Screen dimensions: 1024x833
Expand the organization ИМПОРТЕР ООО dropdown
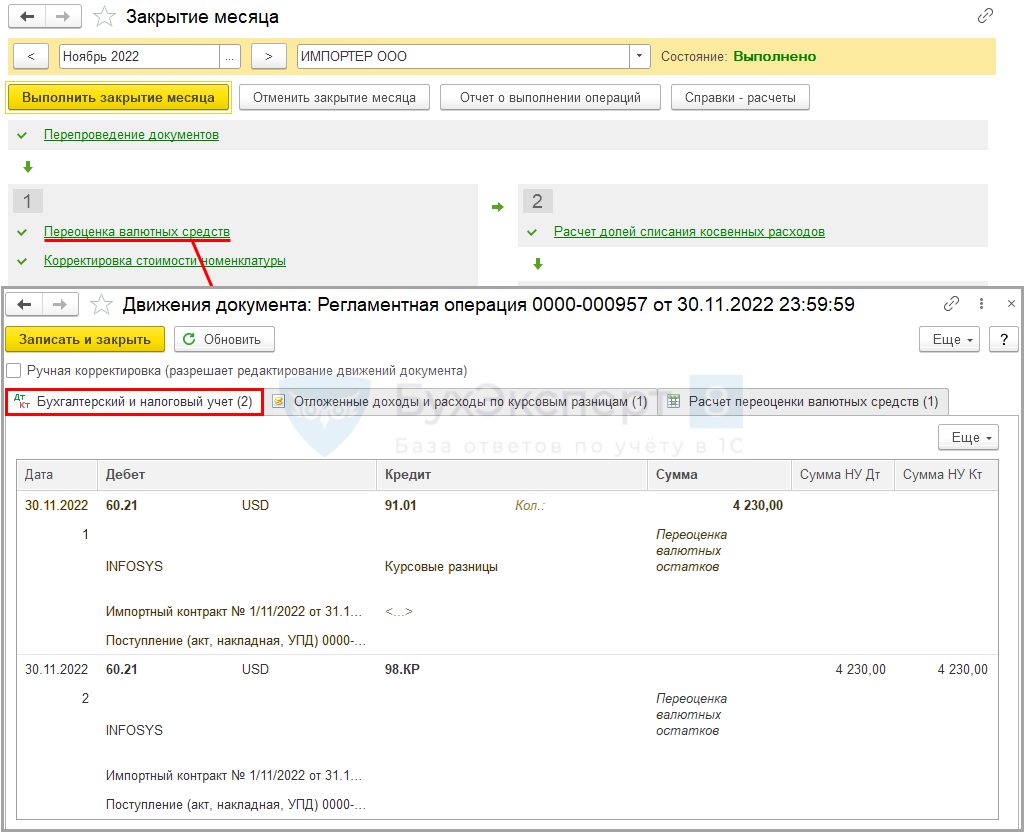(x=640, y=56)
